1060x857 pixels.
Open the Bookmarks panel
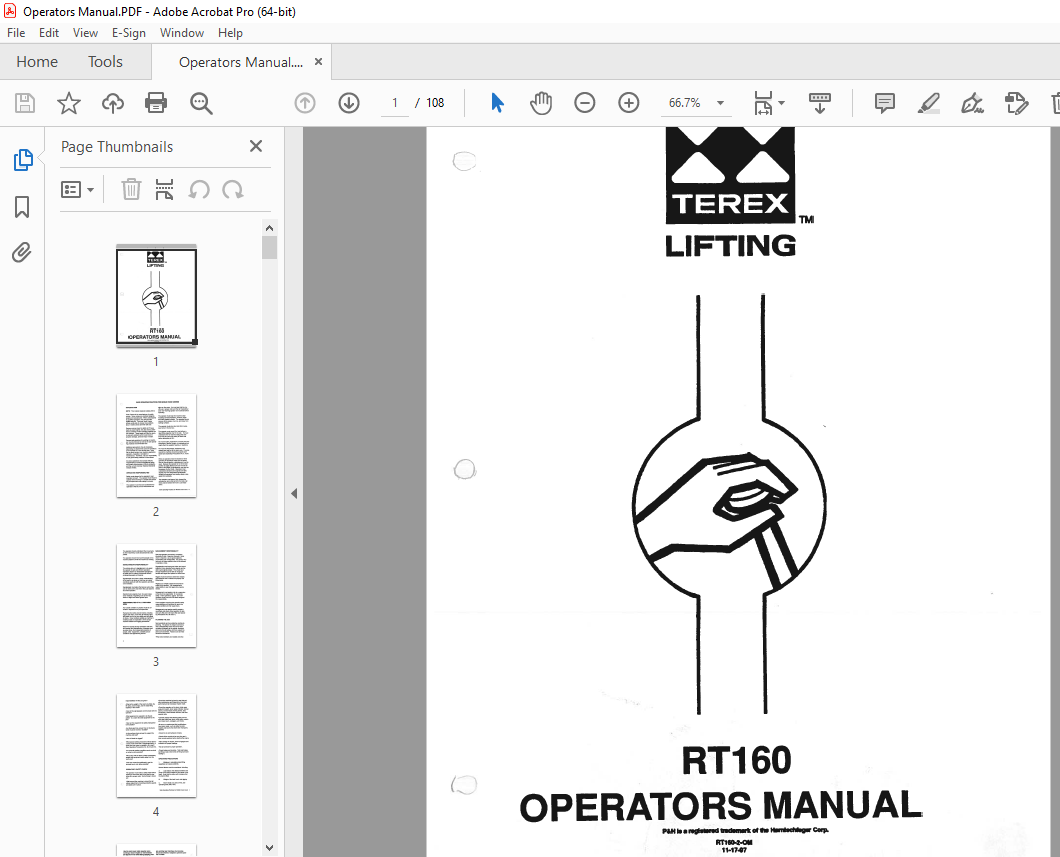click(22, 207)
